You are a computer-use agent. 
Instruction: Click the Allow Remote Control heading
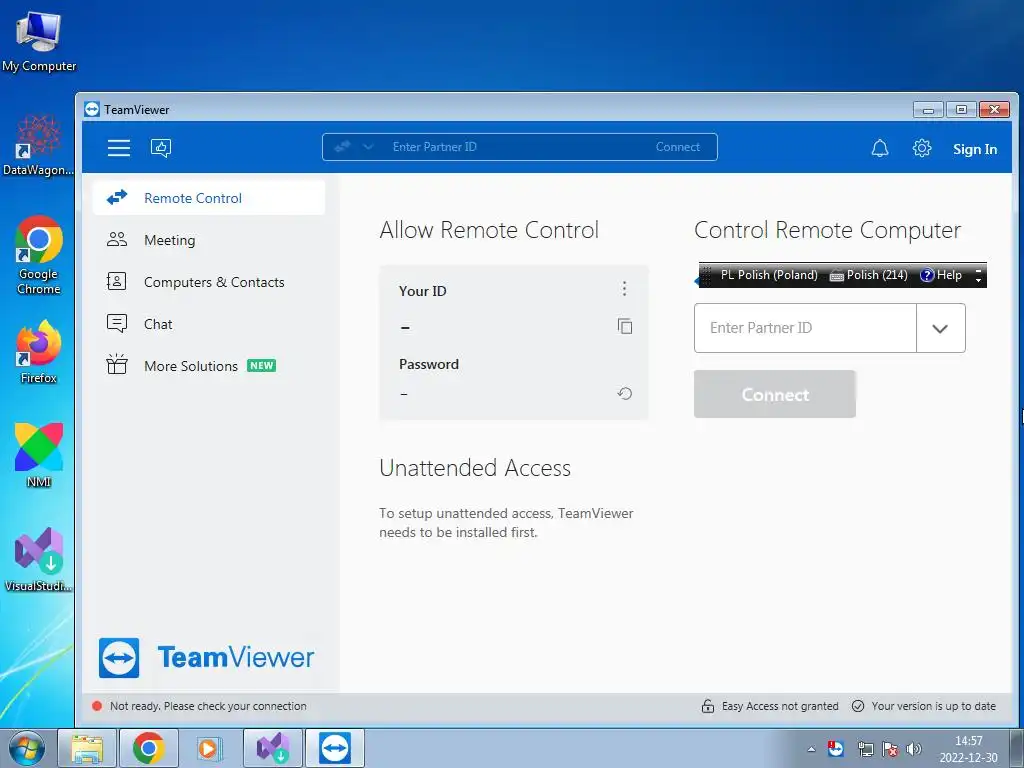pyautogui.click(x=488, y=230)
